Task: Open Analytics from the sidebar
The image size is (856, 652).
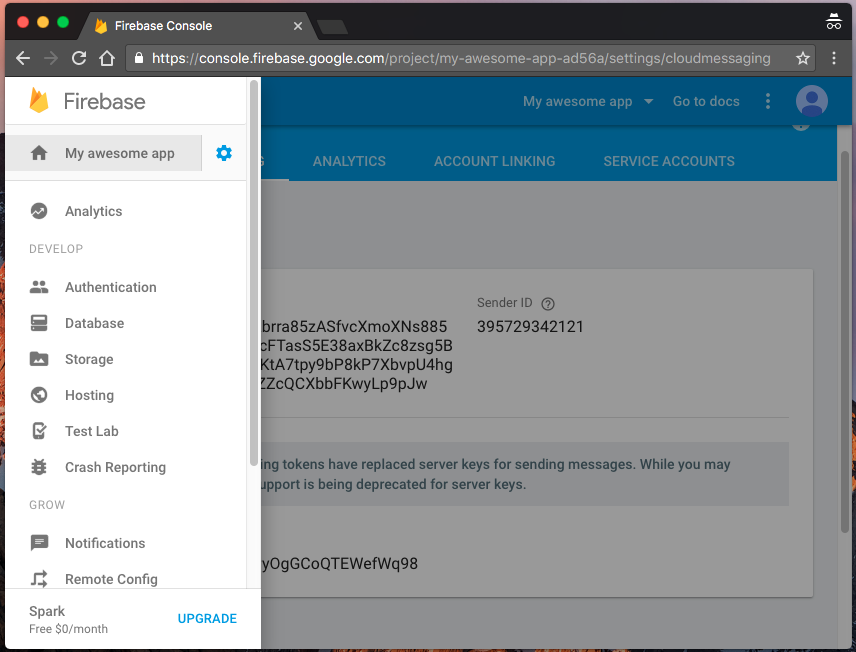Action: pos(126,211)
